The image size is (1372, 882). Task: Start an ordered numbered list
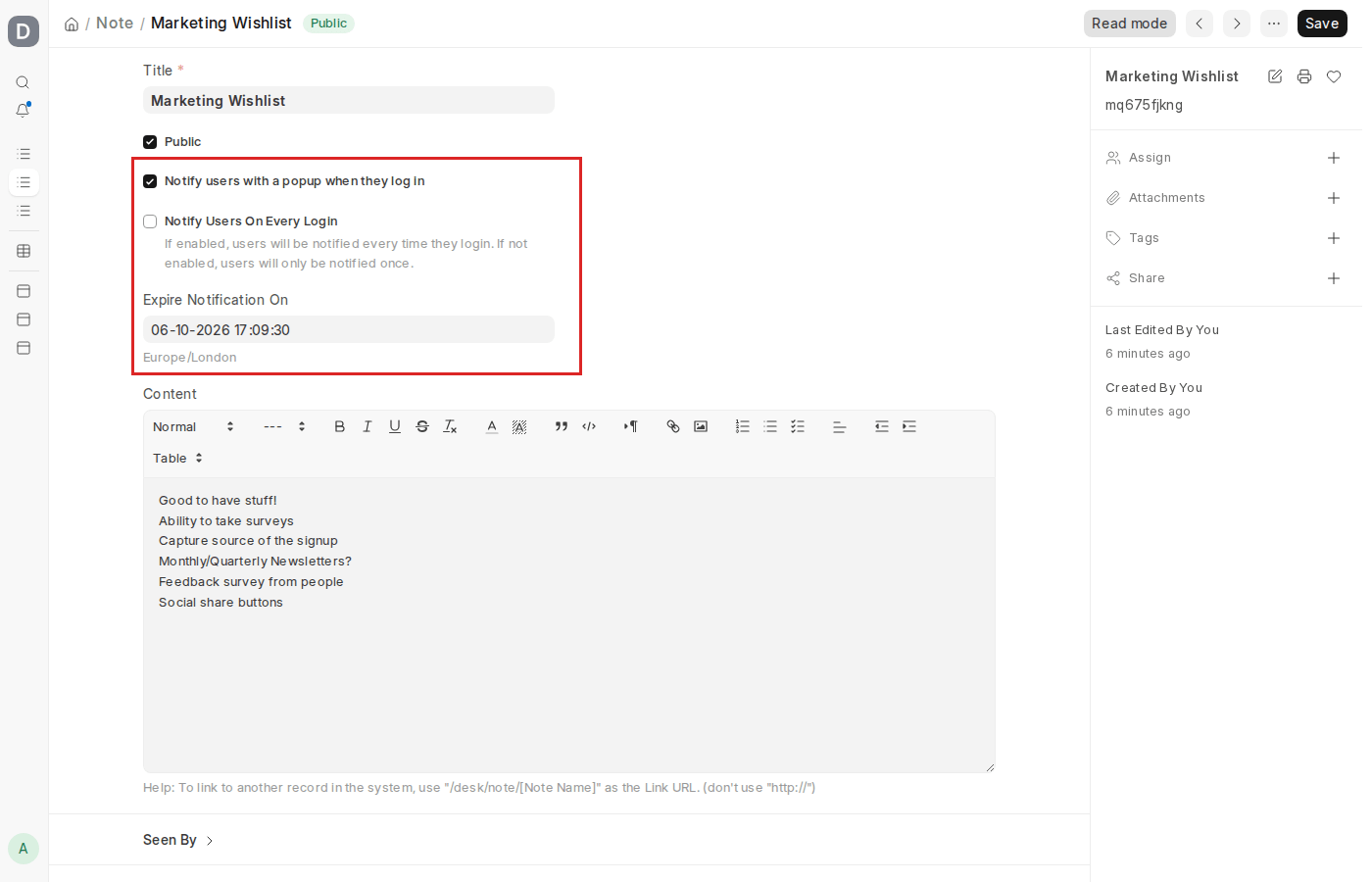pyautogui.click(x=743, y=426)
